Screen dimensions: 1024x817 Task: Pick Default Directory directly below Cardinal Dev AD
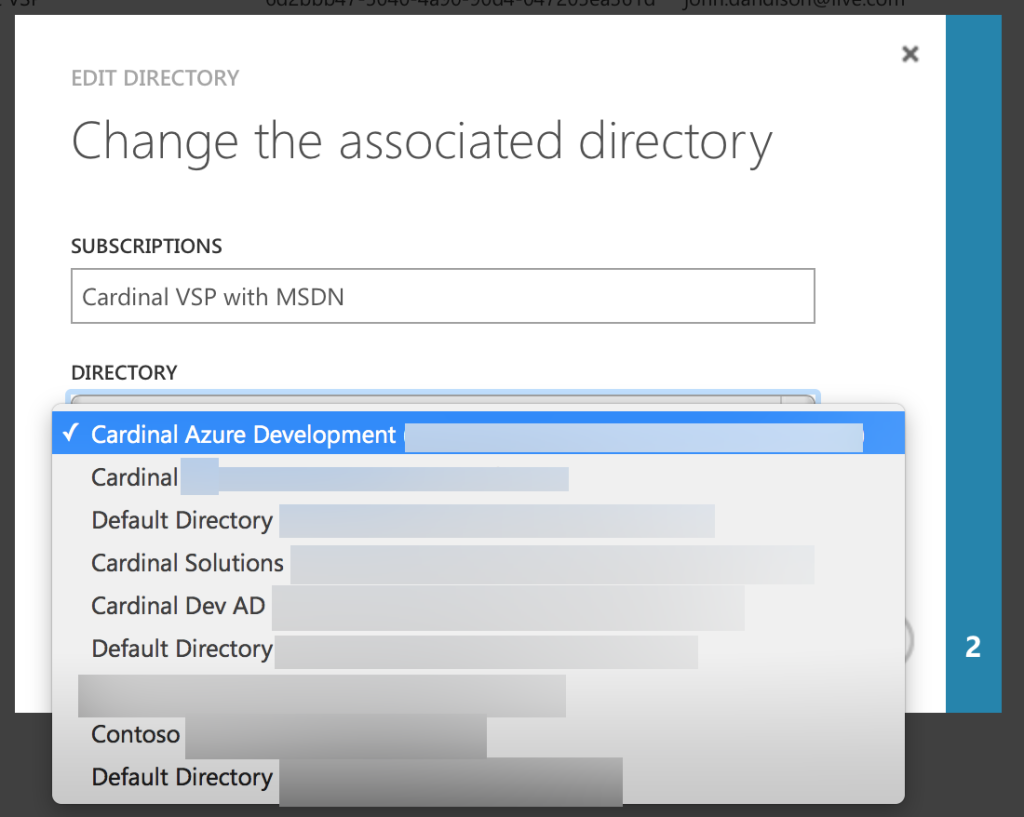point(478,649)
